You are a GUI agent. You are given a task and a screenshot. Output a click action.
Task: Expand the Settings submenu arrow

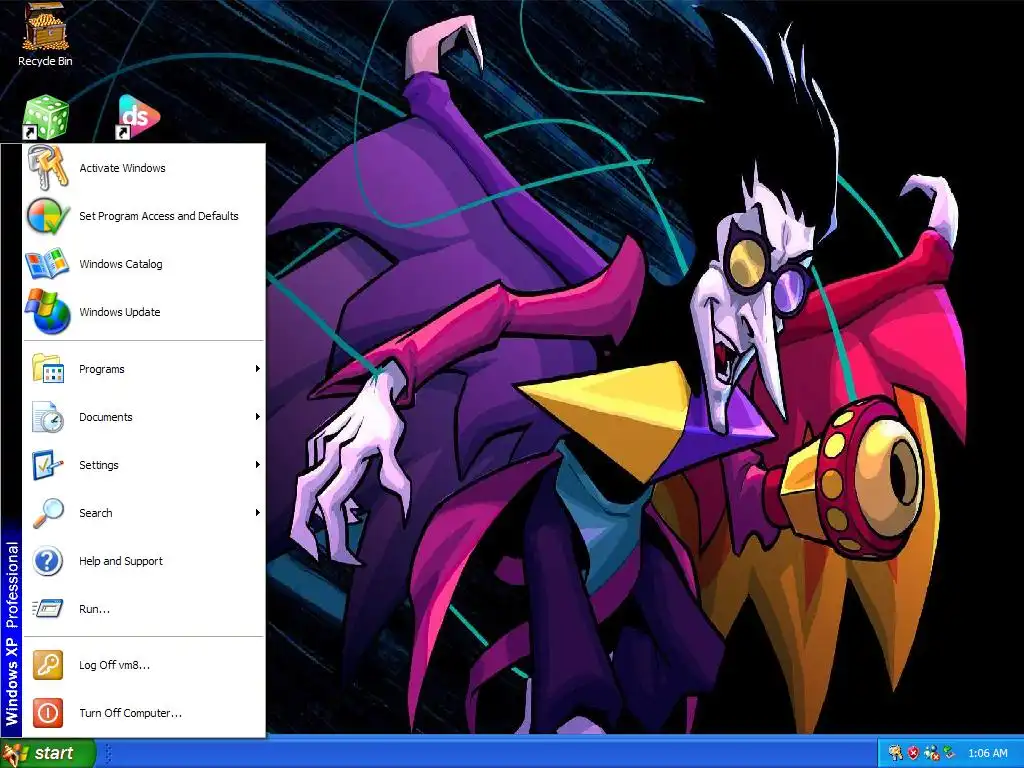click(x=257, y=465)
